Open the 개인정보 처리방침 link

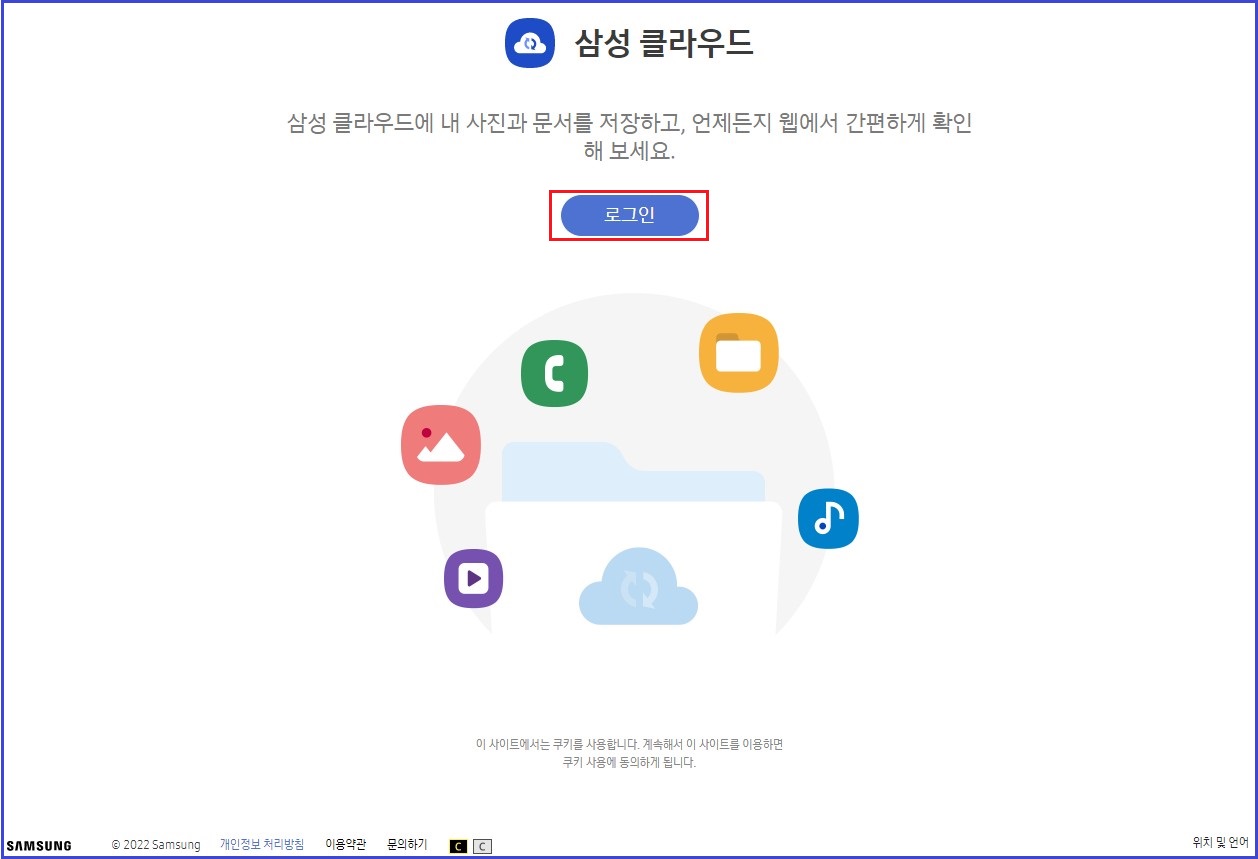[x=262, y=845]
